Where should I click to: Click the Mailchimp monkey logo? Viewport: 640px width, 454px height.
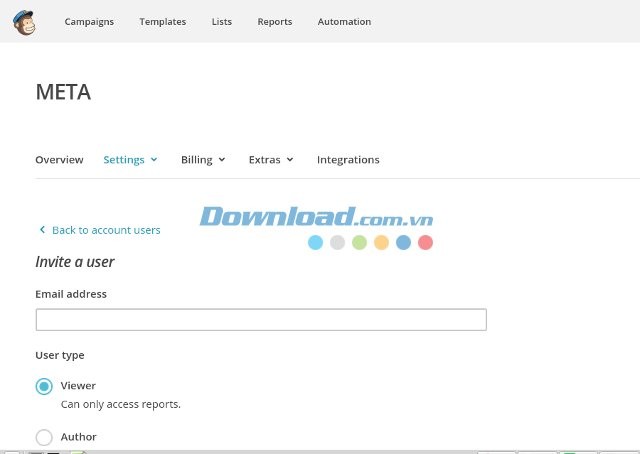click(x=24, y=22)
